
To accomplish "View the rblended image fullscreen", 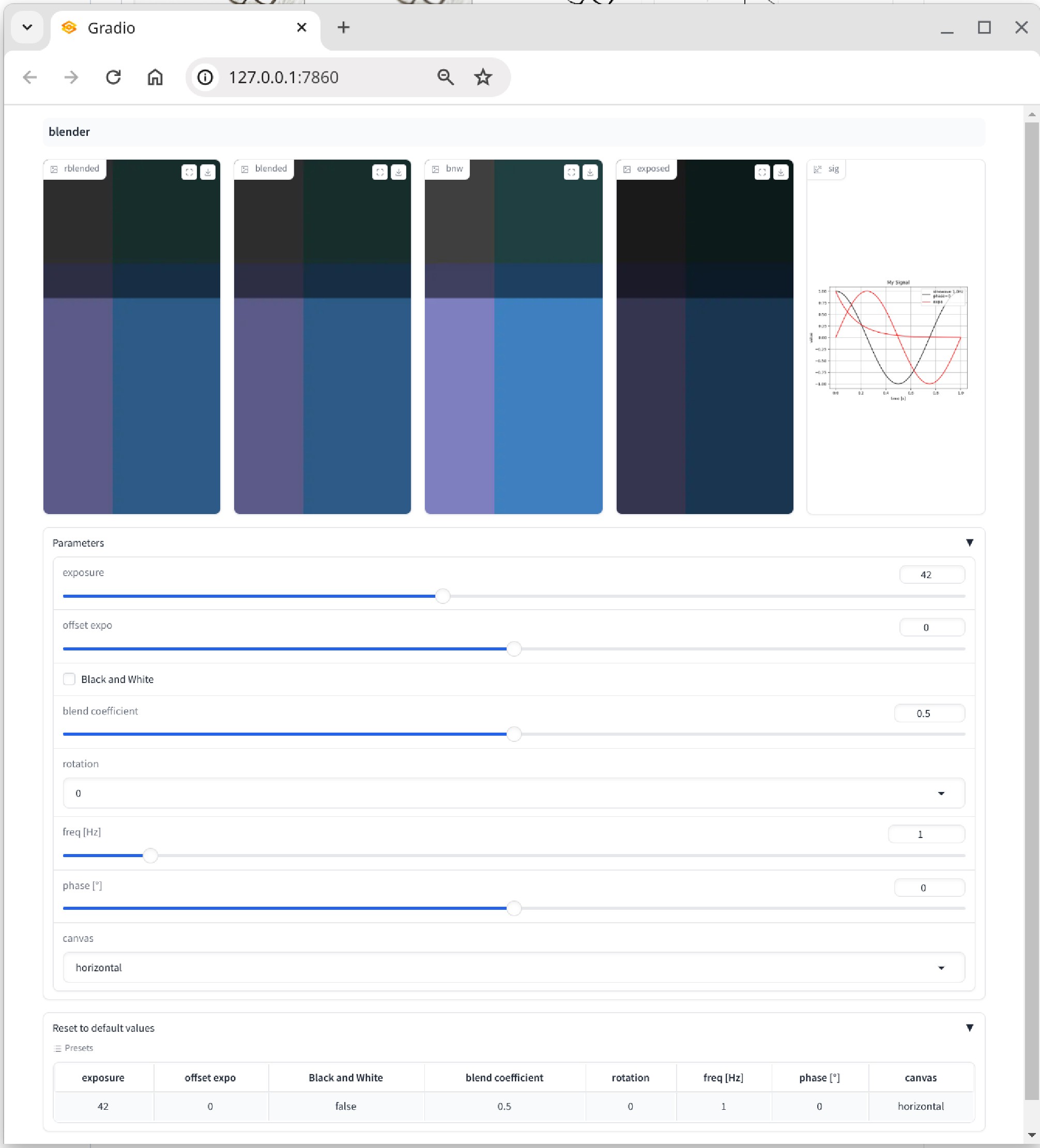I will (189, 172).
